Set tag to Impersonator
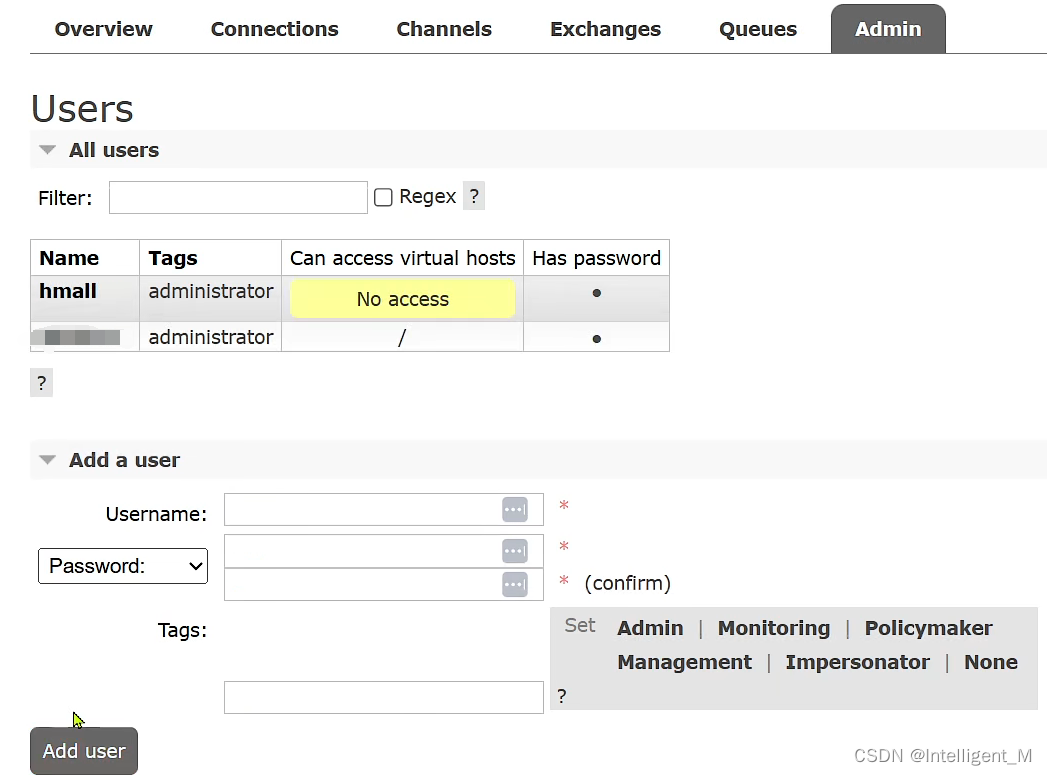1047x775 pixels. 857,662
